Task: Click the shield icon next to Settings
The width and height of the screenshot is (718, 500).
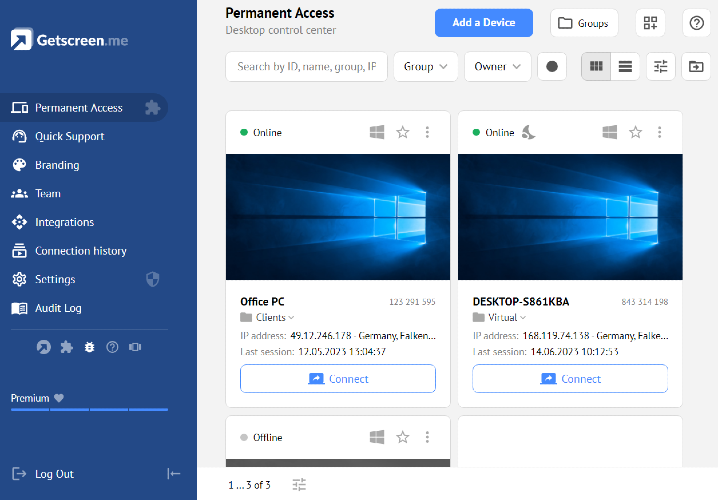Action: pyautogui.click(x=152, y=279)
